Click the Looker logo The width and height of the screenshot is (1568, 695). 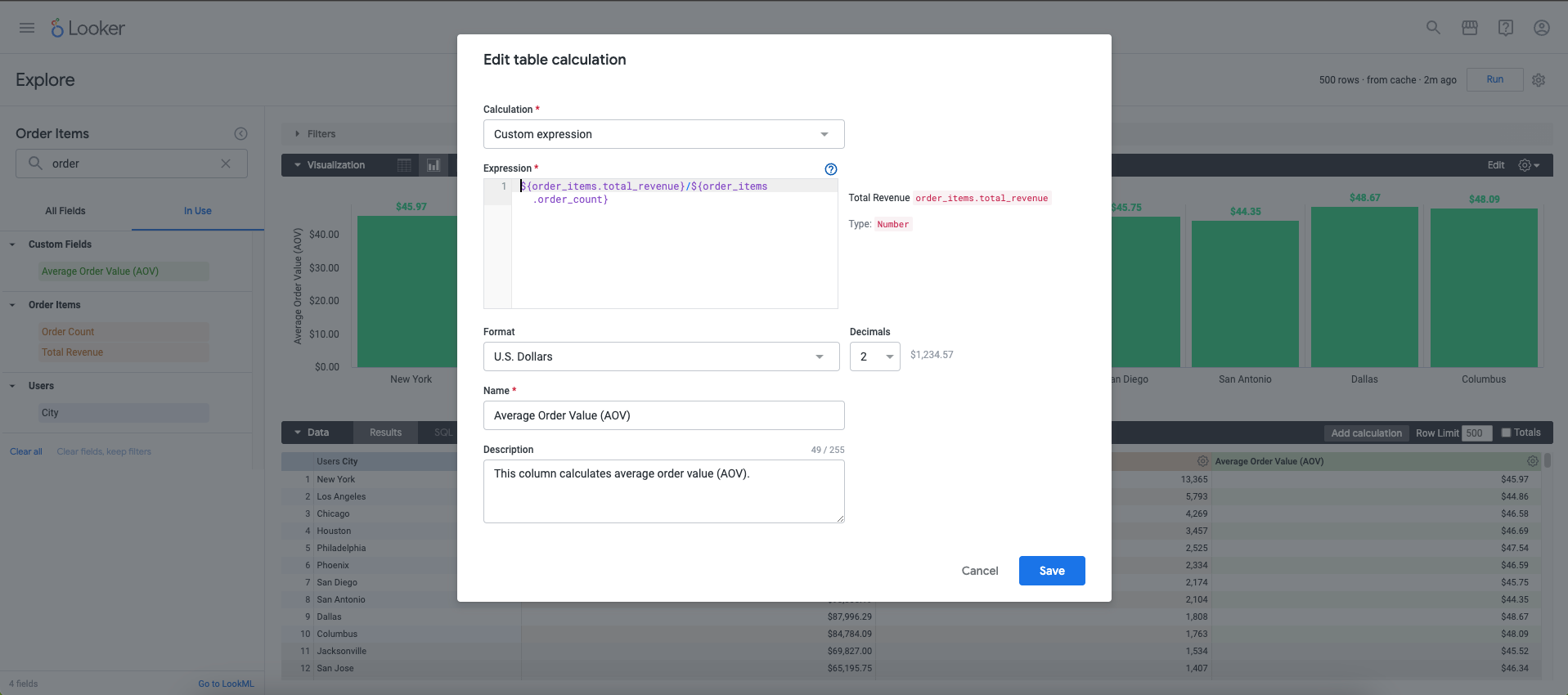[88, 28]
